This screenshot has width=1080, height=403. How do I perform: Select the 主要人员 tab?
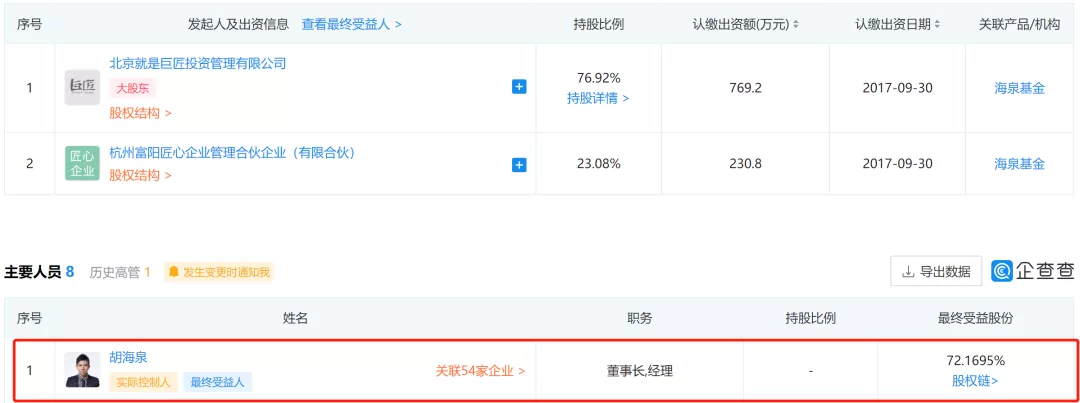click(x=39, y=272)
